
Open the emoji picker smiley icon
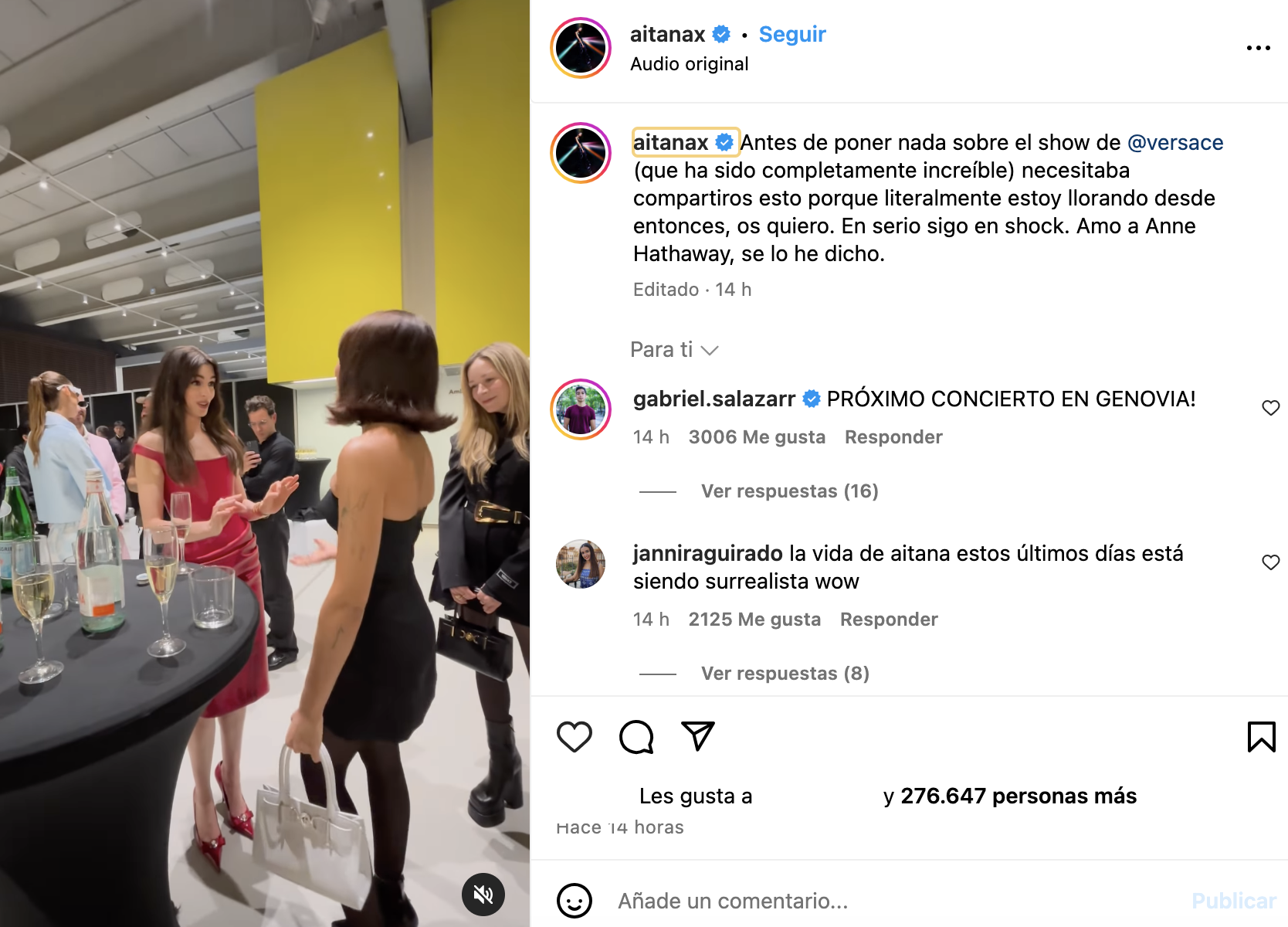575,901
